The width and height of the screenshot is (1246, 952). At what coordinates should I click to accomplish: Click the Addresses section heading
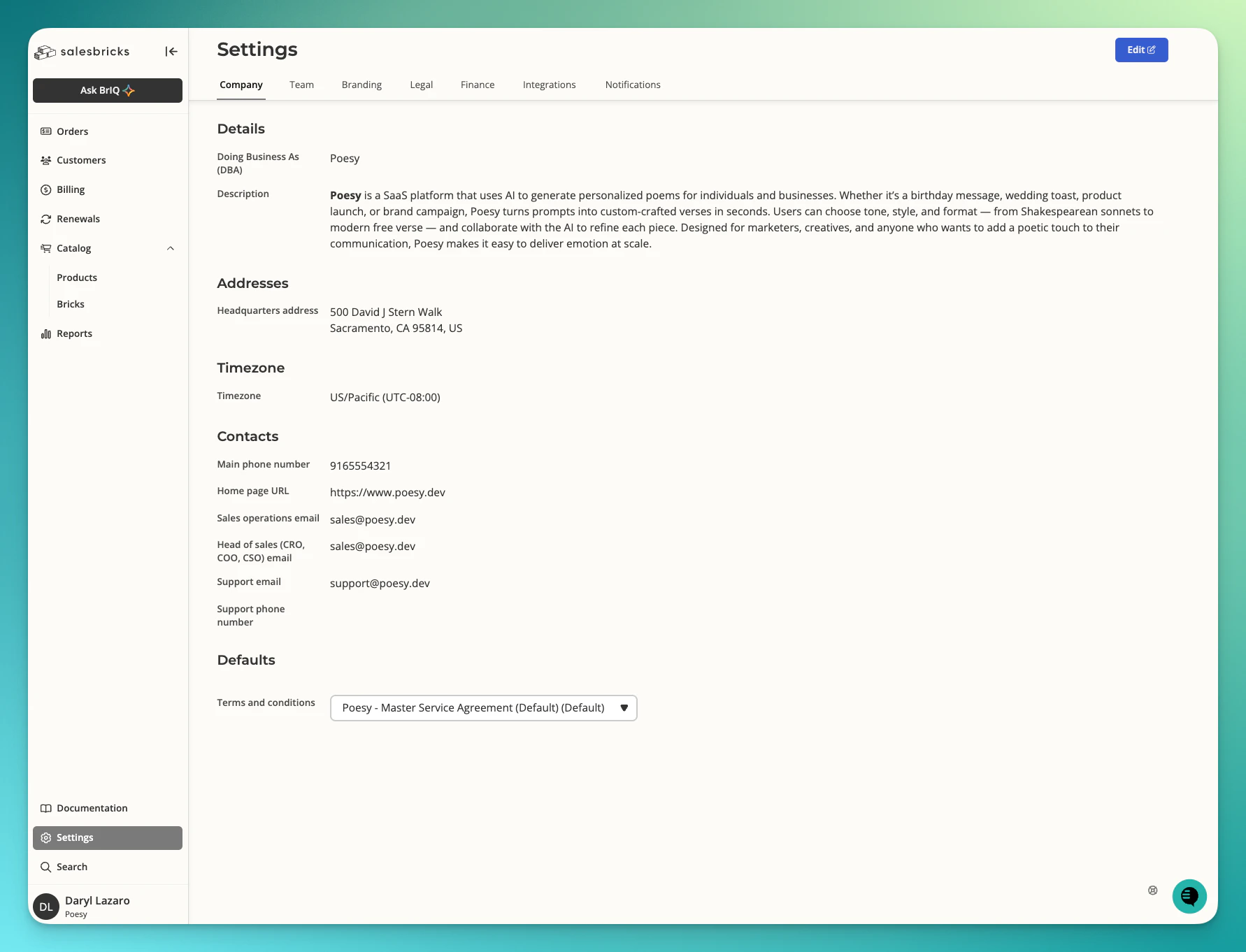[x=252, y=284]
